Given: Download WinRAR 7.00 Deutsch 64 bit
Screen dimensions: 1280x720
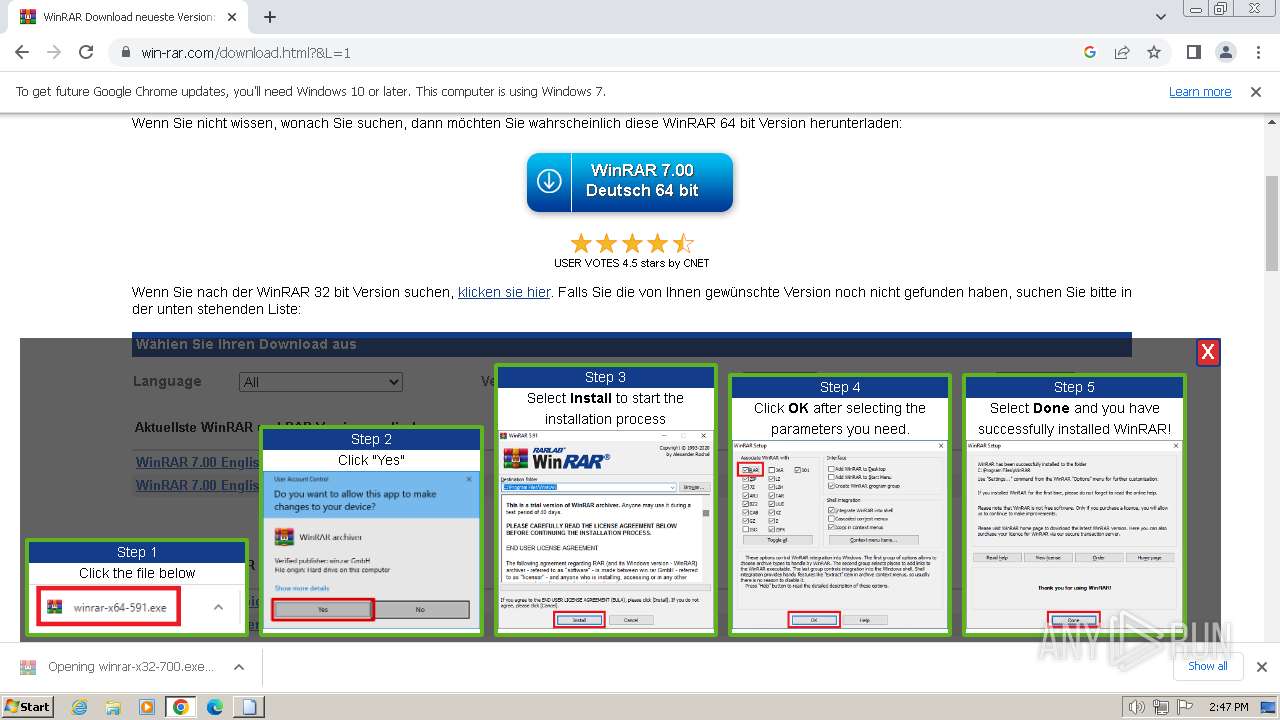Looking at the screenshot, I should pos(630,181).
